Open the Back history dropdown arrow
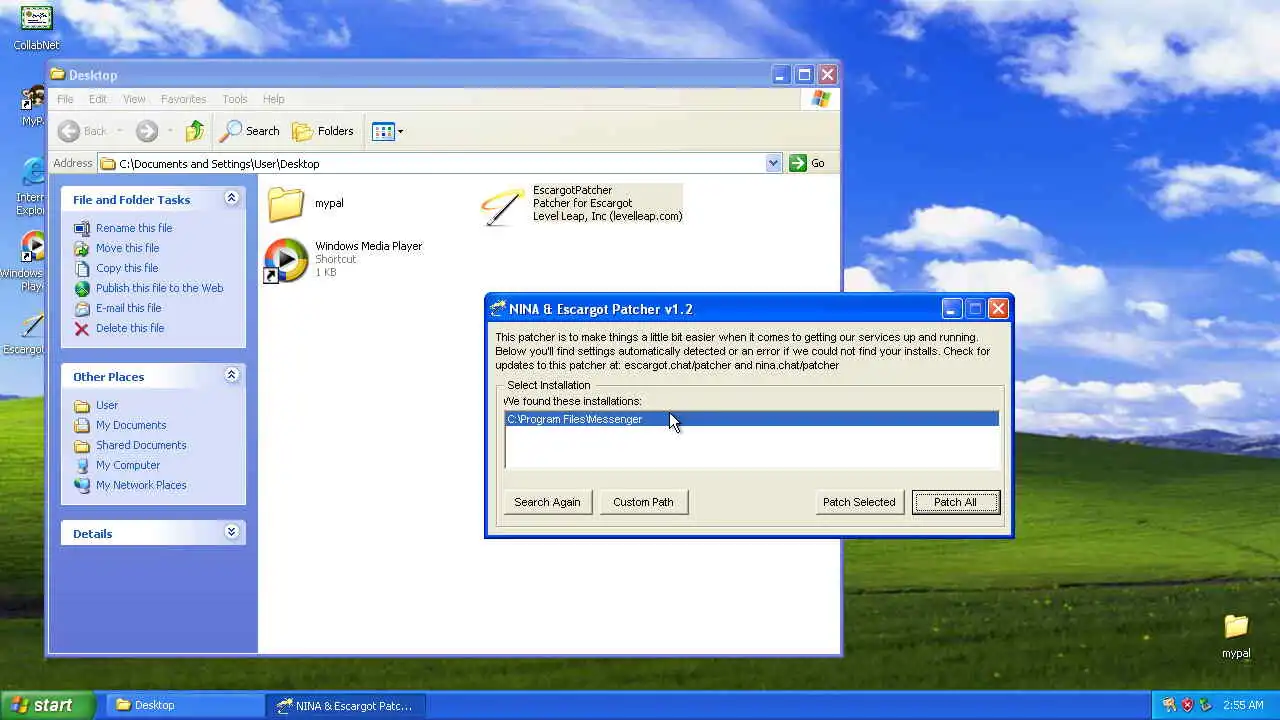This screenshot has height=720, width=1280. (x=120, y=131)
